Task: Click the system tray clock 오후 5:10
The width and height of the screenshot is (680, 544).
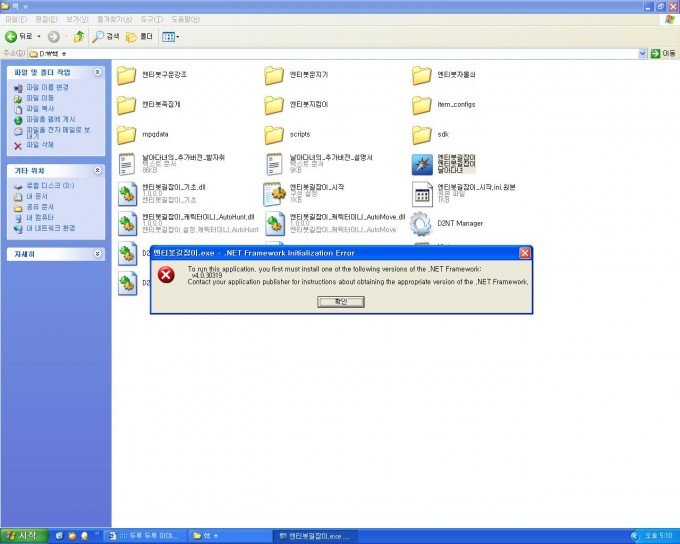Action: point(658,537)
